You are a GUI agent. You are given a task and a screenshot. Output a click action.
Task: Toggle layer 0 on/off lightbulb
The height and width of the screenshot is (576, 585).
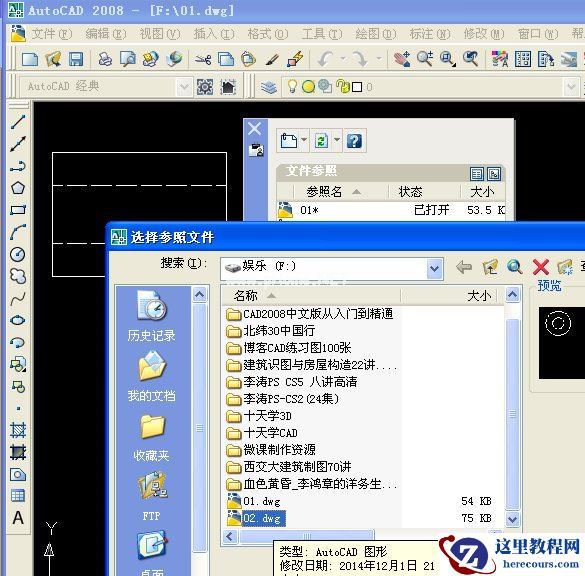coord(292,87)
